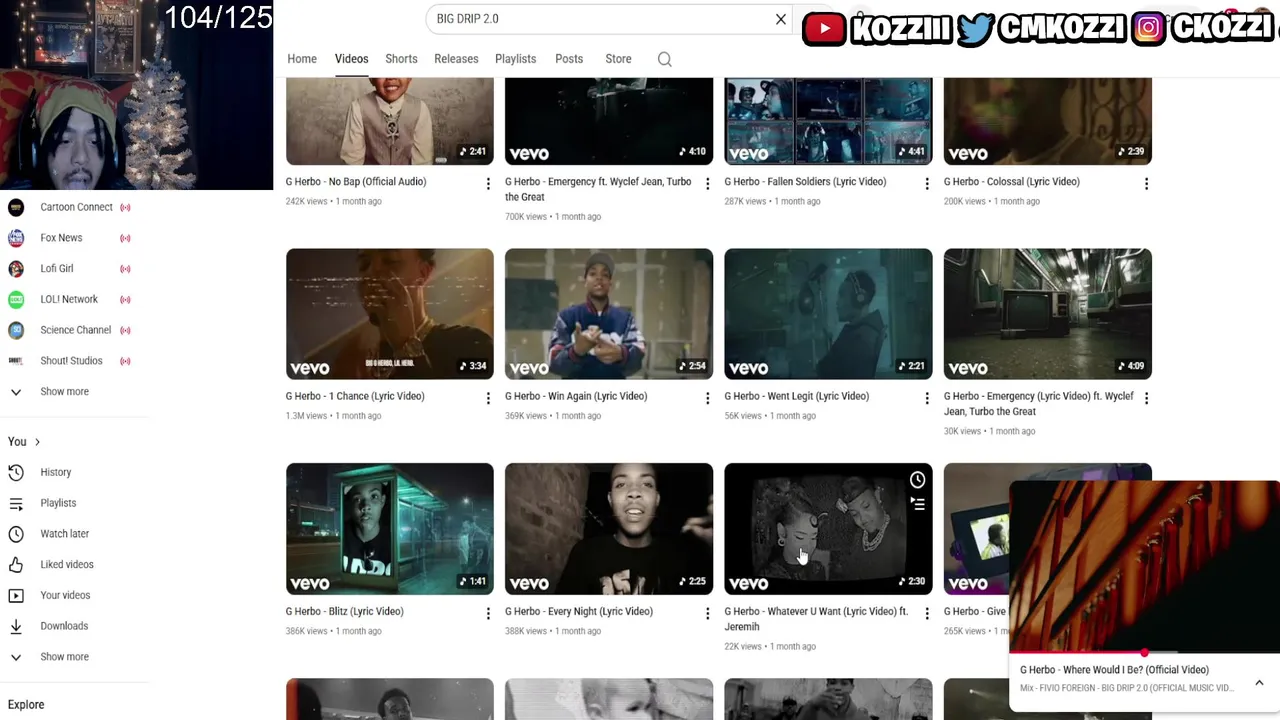Image resolution: width=1280 pixels, height=720 pixels.
Task: Clear the BIG DRIP 2.0 search text
Action: [x=781, y=19]
